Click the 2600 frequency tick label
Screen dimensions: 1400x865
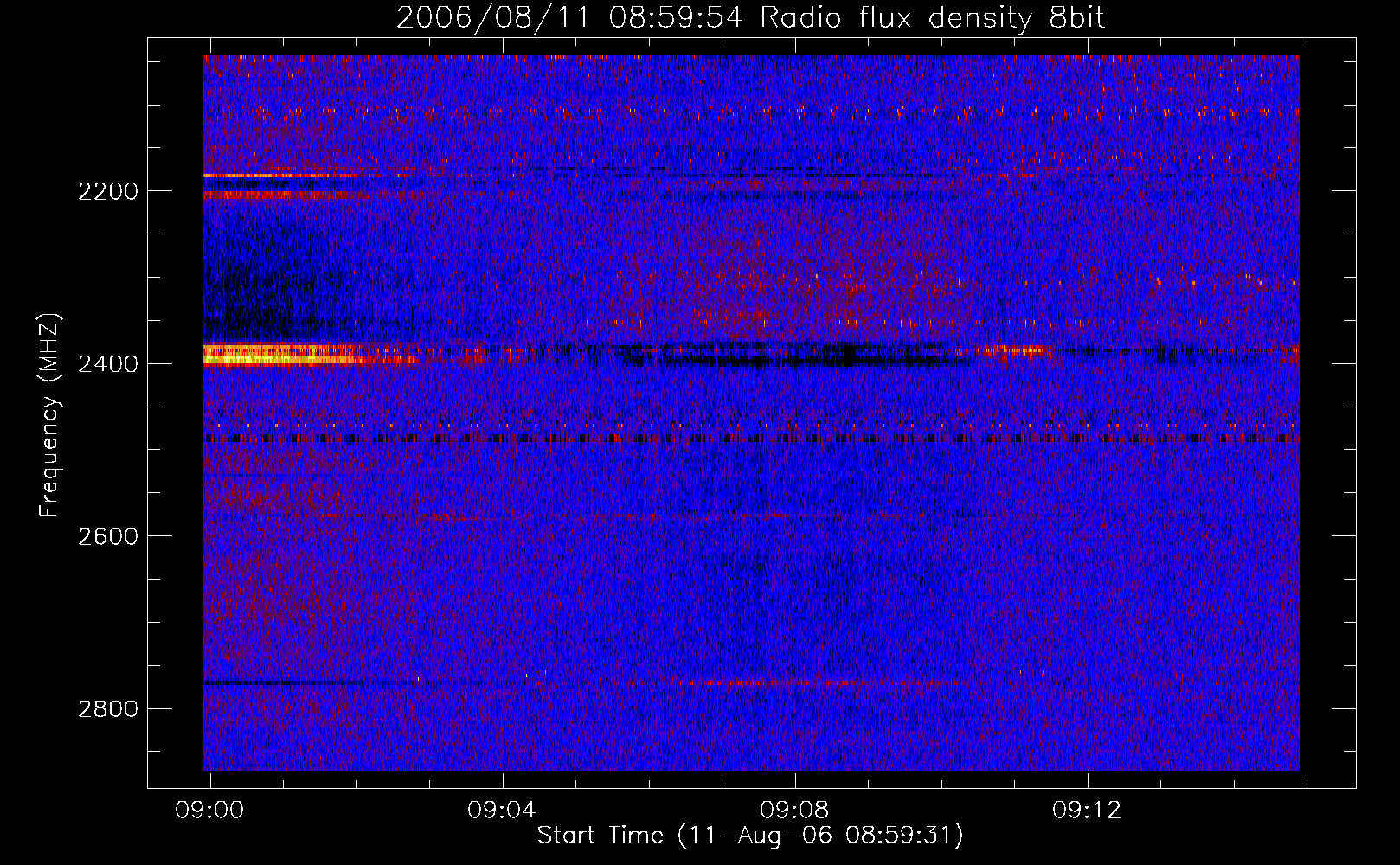(x=108, y=536)
